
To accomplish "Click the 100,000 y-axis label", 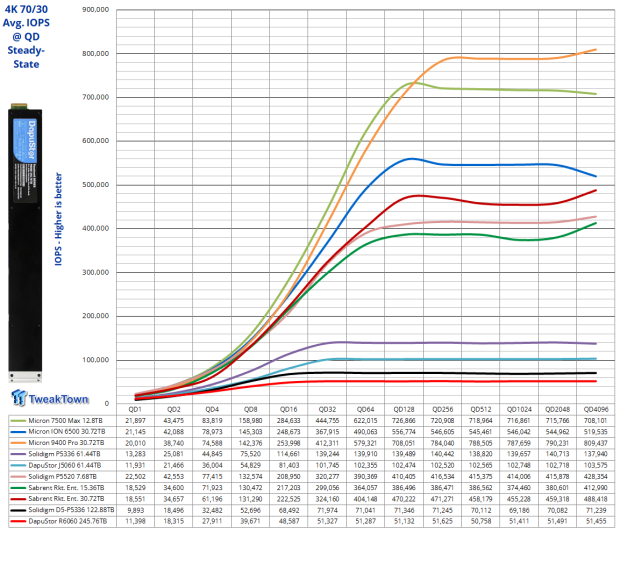I will click(95, 360).
